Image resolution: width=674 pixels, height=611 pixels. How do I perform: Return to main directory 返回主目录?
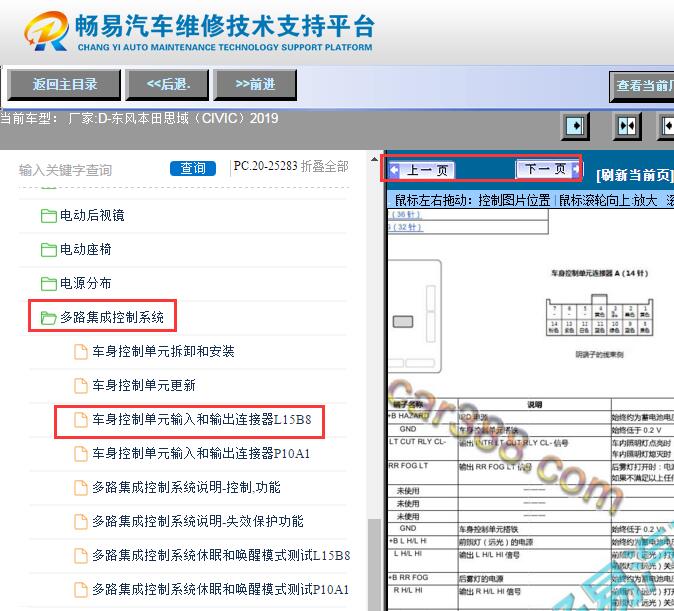pyautogui.click(x=64, y=85)
